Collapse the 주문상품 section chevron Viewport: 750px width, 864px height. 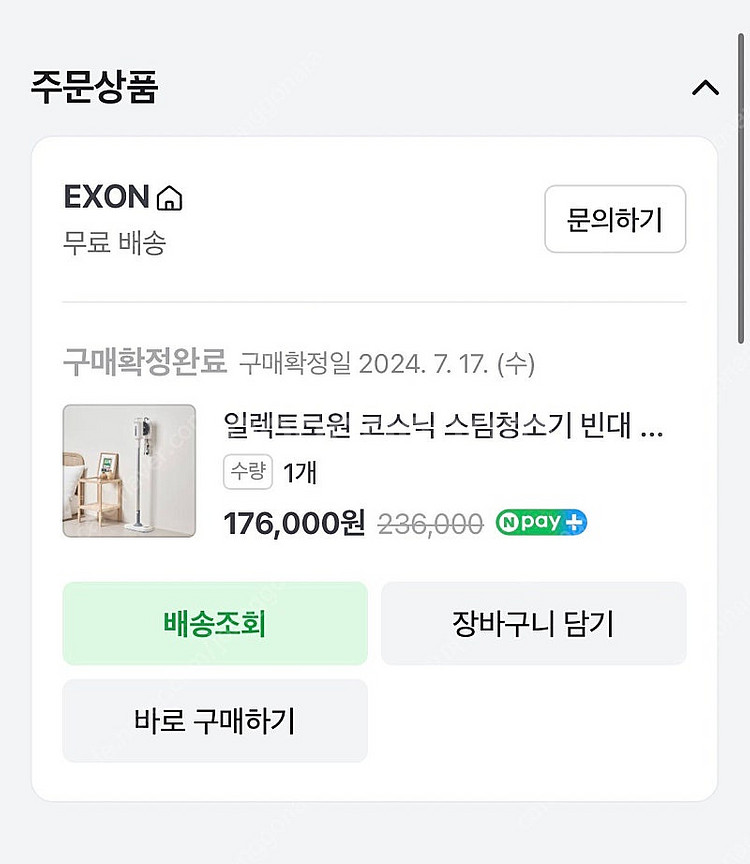tap(705, 88)
